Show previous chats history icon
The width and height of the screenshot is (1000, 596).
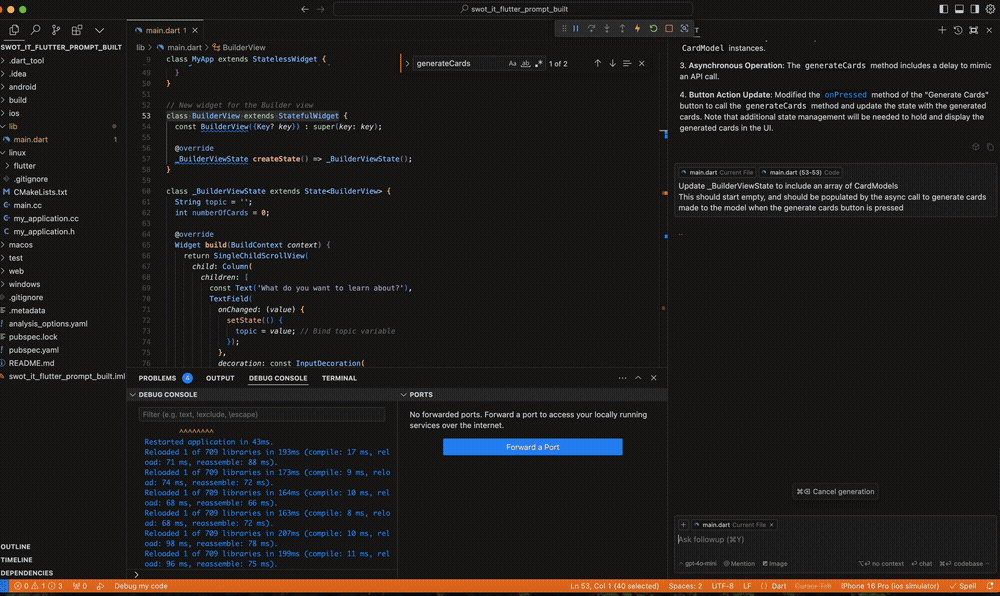point(958,30)
